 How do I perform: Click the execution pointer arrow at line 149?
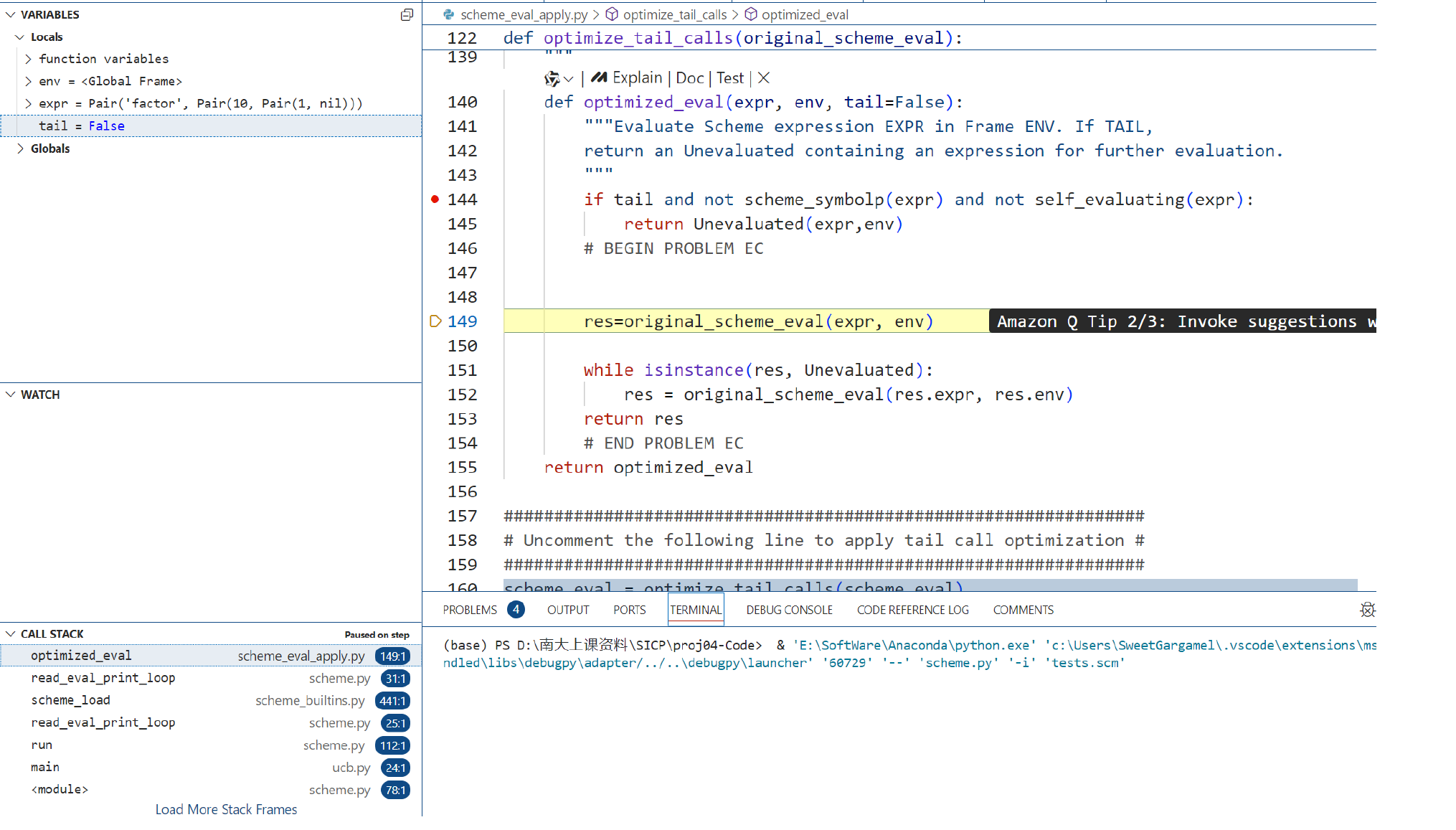[435, 321]
